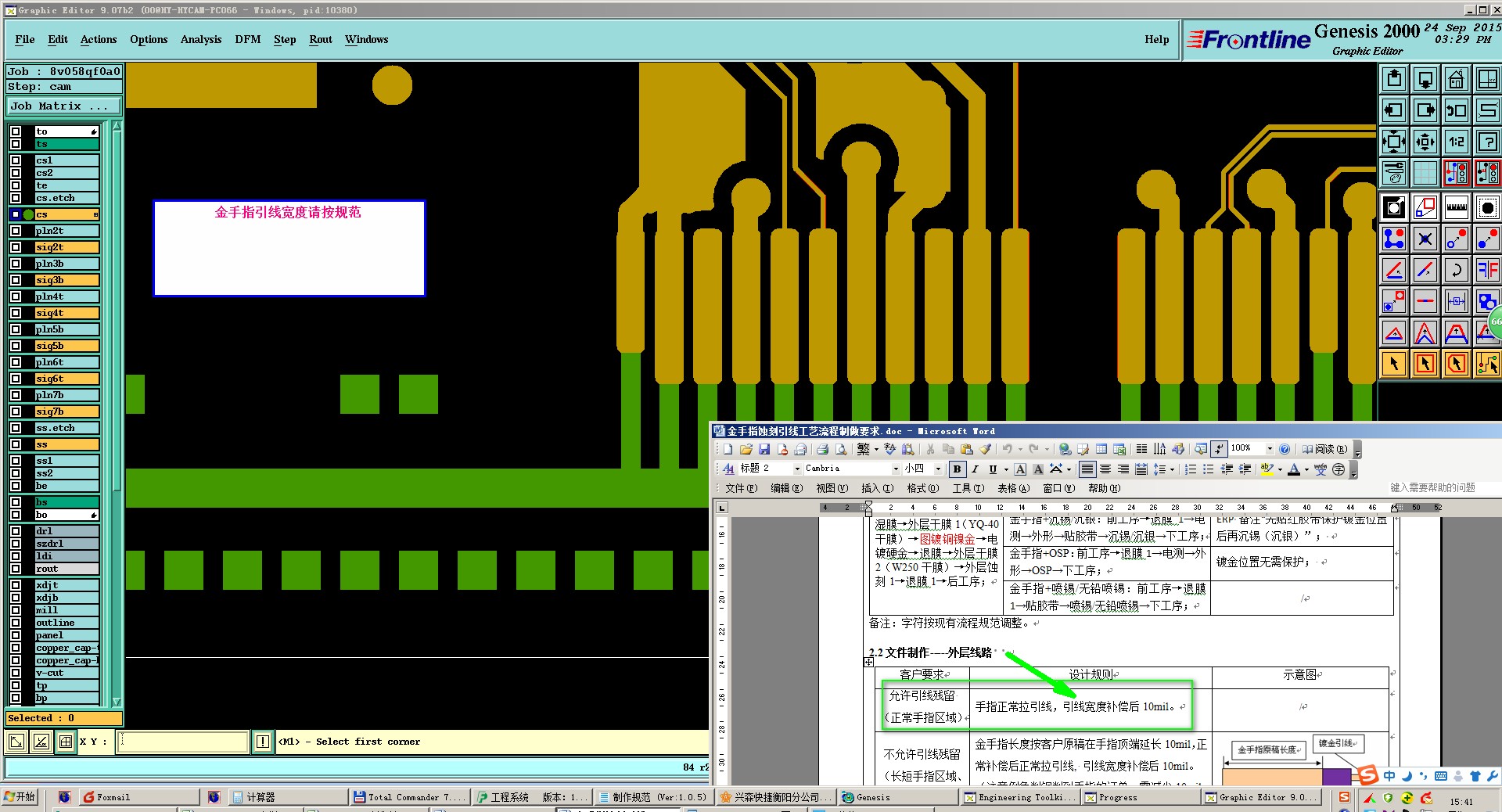1502x812 pixels.
Task: Click the net select tool icon
Action: [x=1487, y=365]
